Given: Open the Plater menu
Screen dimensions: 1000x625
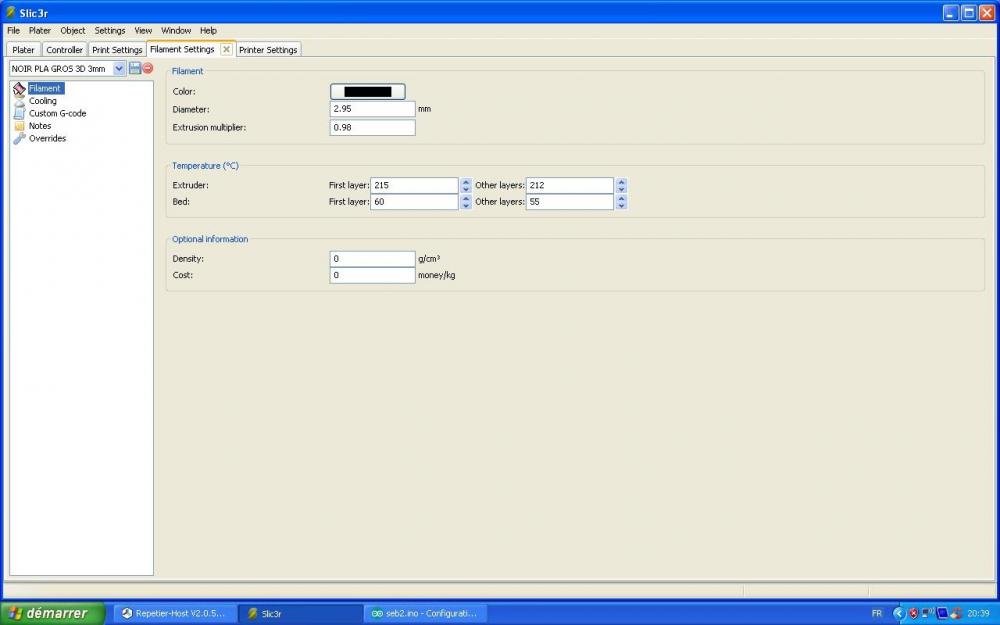Looking at the screenshot, I should pyautogui.click(x=40, y=31).
